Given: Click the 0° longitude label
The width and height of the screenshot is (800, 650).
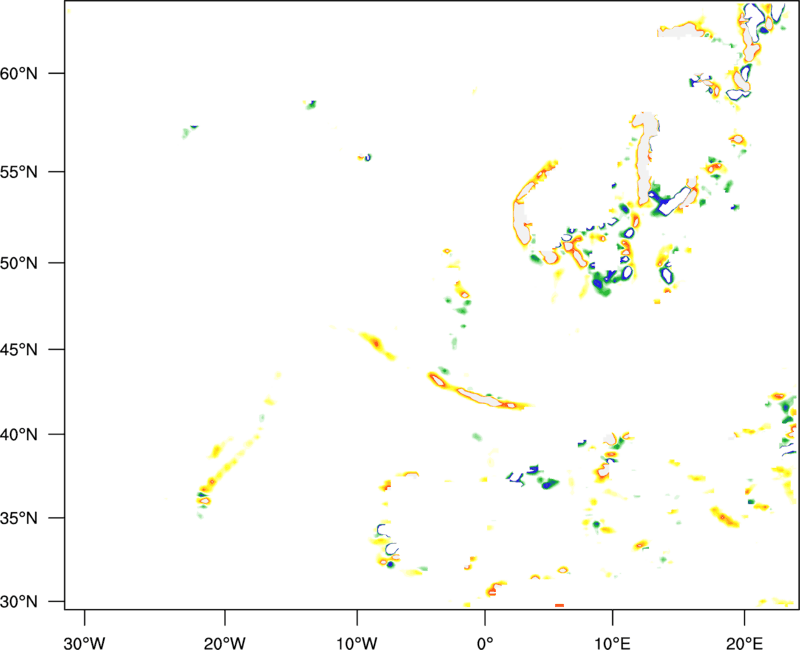Looking at the screenshot, I should click(485, 643).
